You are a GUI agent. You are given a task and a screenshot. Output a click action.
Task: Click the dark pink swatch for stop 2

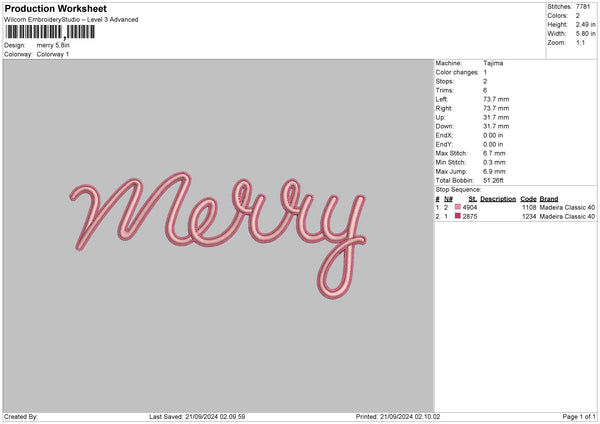(x=458, y=216)
